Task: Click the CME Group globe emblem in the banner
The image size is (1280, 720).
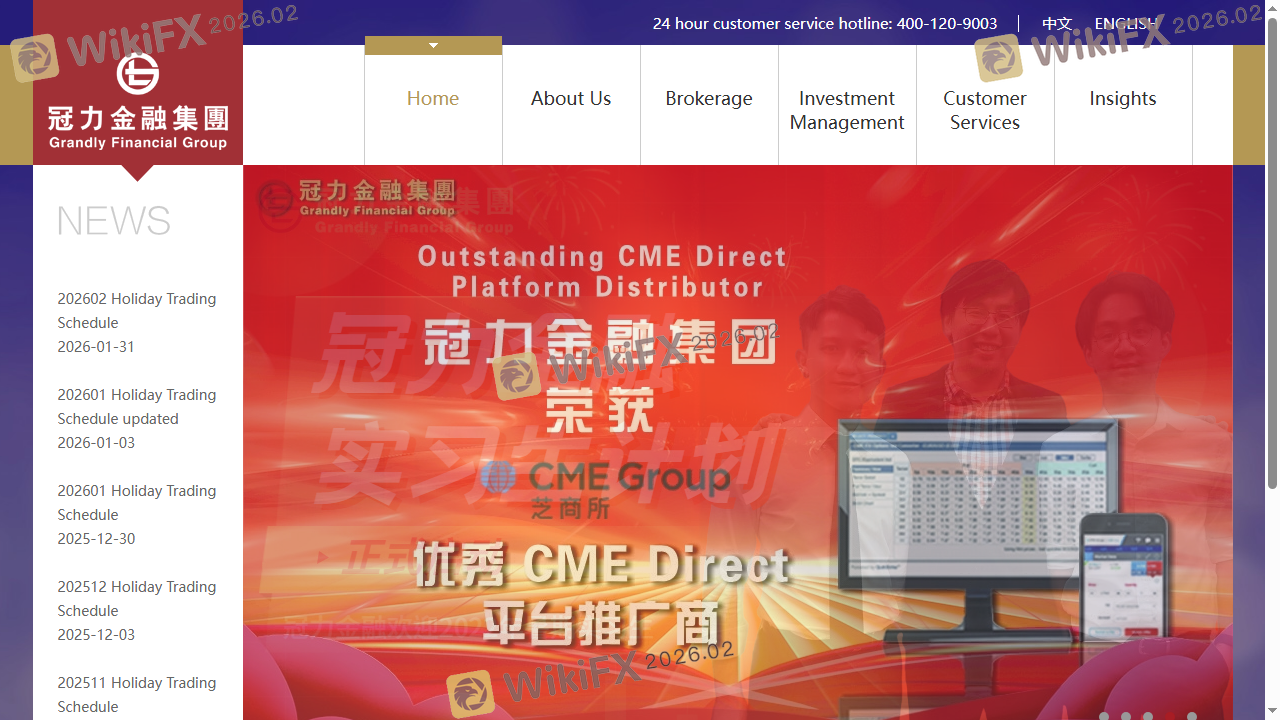Action: click(497, 478)
